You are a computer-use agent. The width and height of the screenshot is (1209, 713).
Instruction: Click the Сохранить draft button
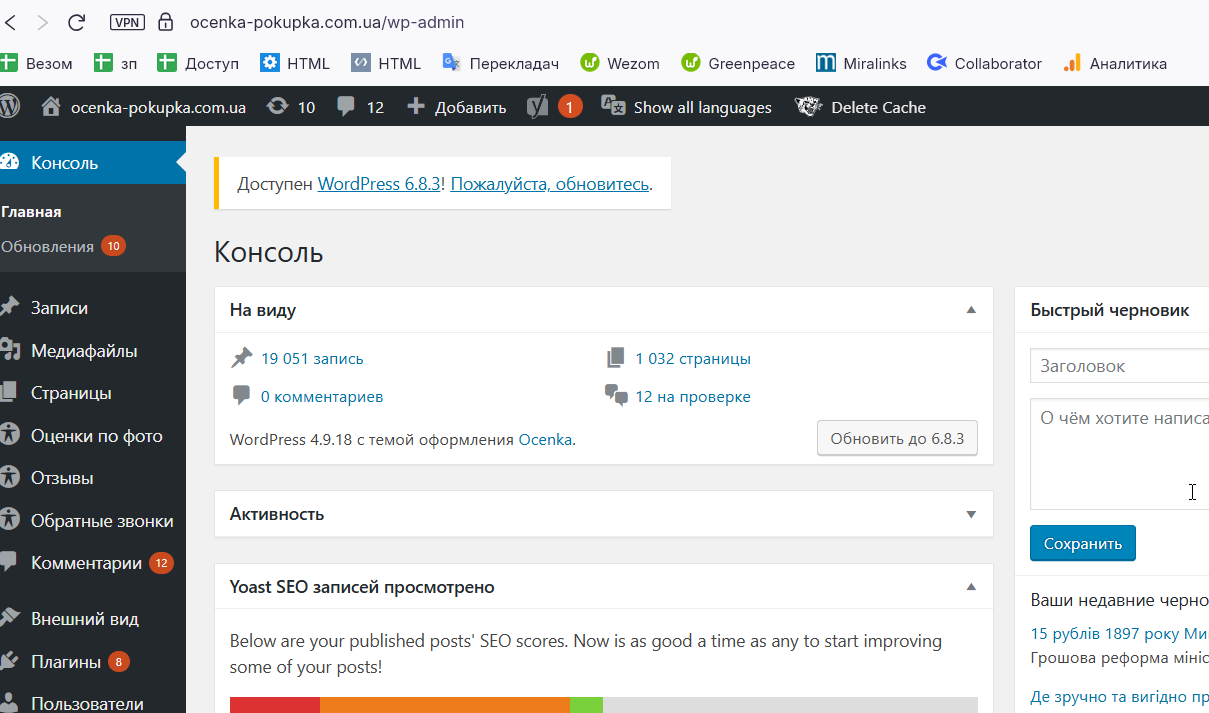1083,543
